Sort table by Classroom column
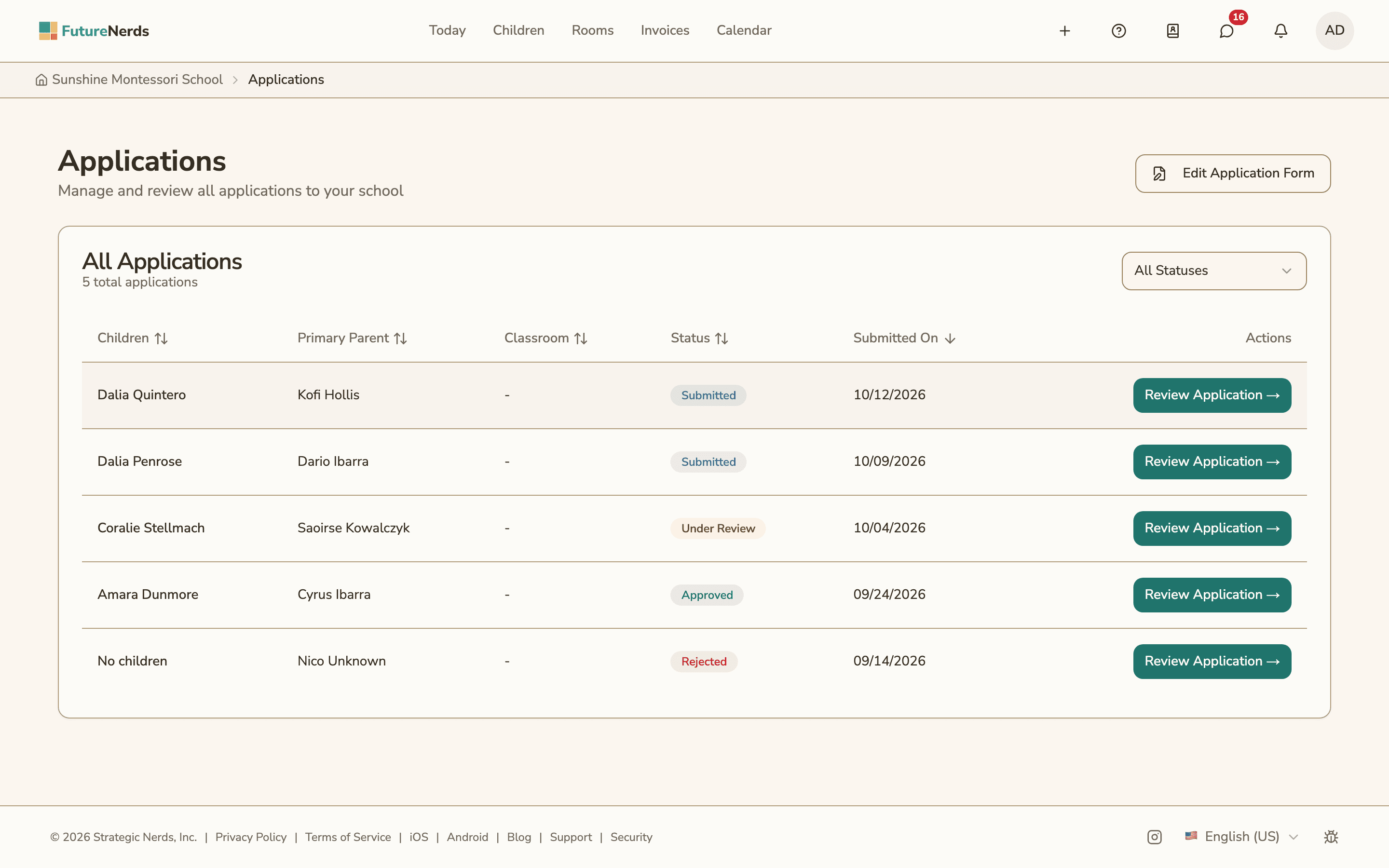 [545, 338]
